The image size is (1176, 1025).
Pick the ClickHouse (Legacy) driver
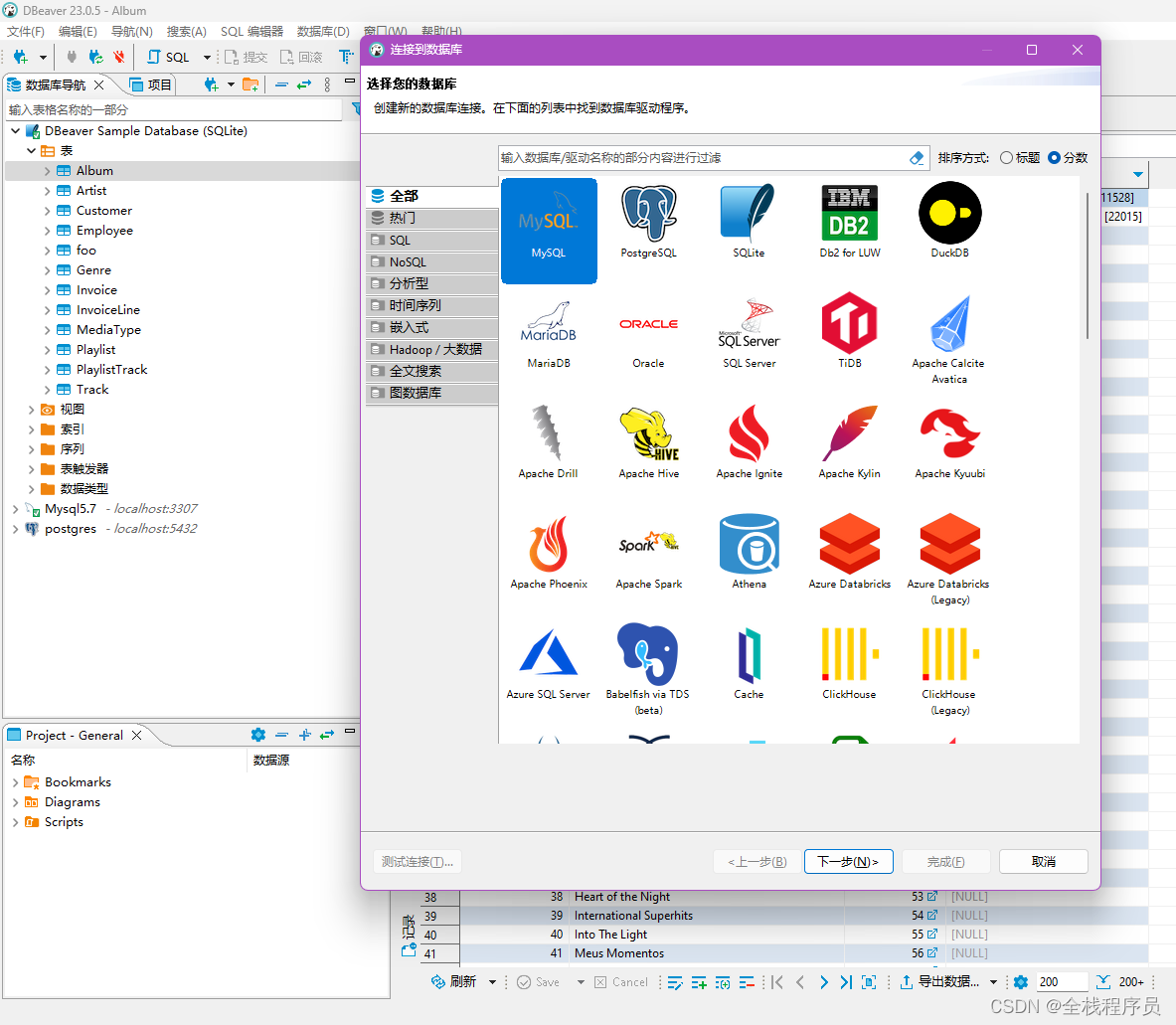point(949,670)
